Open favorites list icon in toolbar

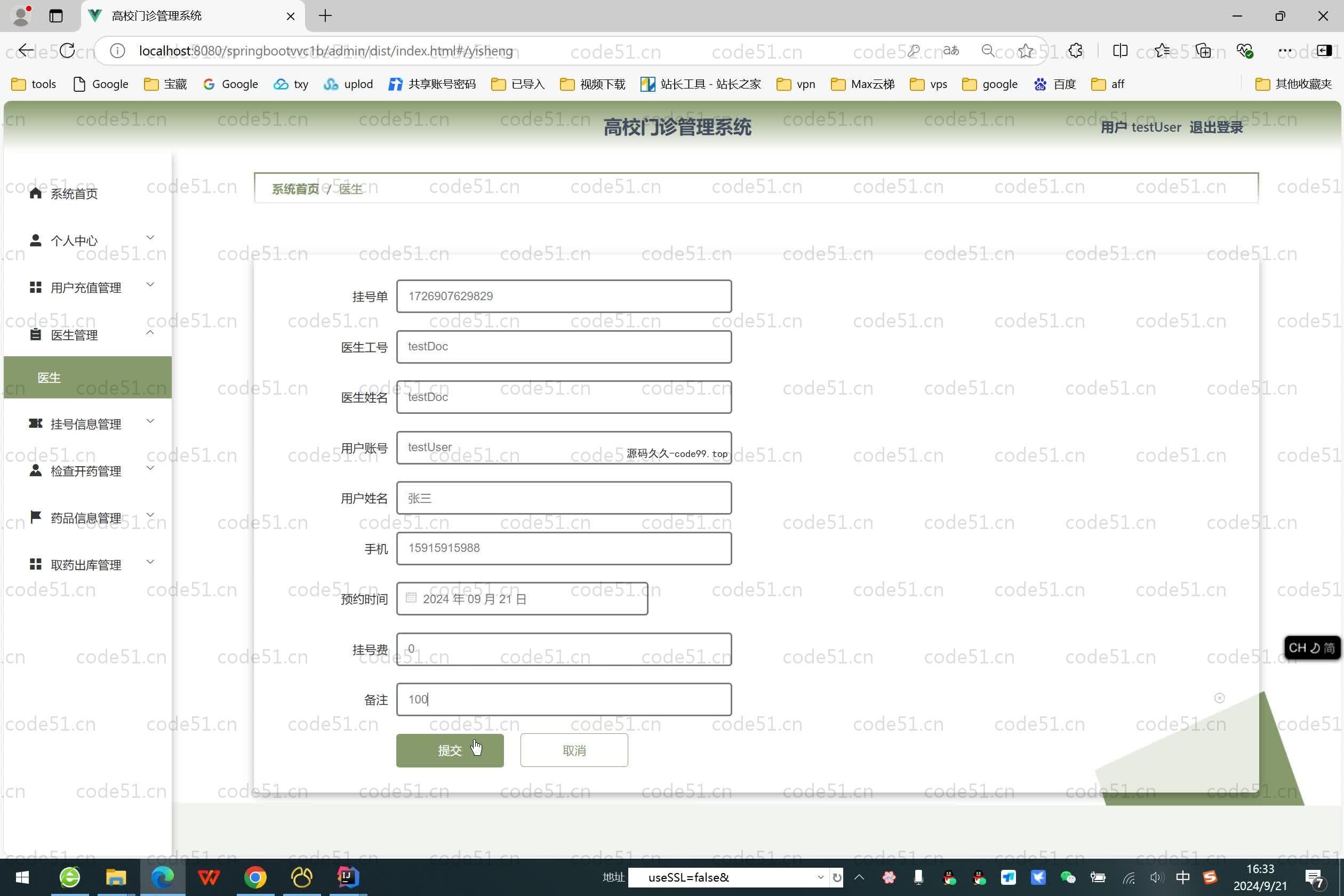pos(1162,51)
